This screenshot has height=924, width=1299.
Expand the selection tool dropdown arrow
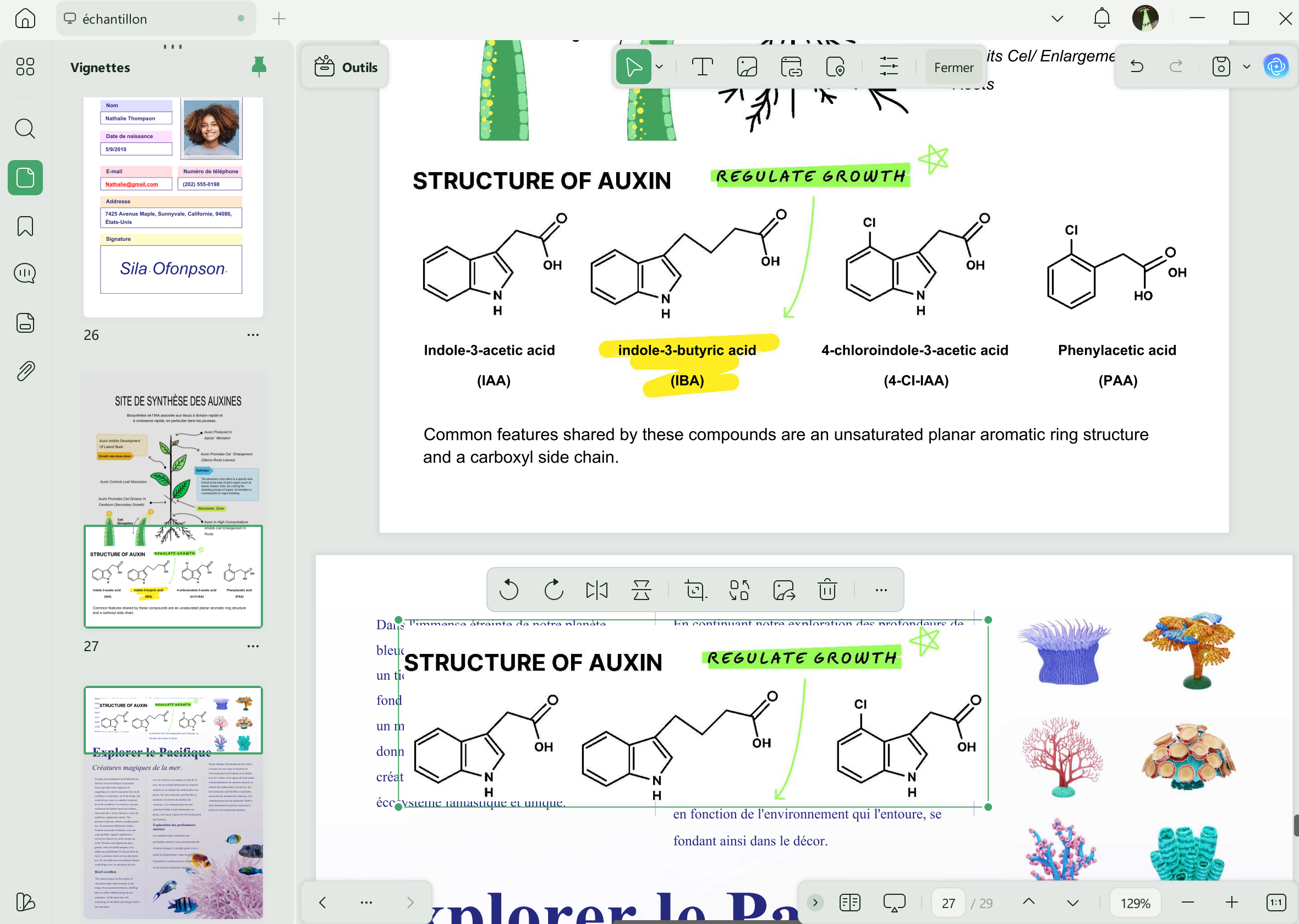tap(659, 67)
